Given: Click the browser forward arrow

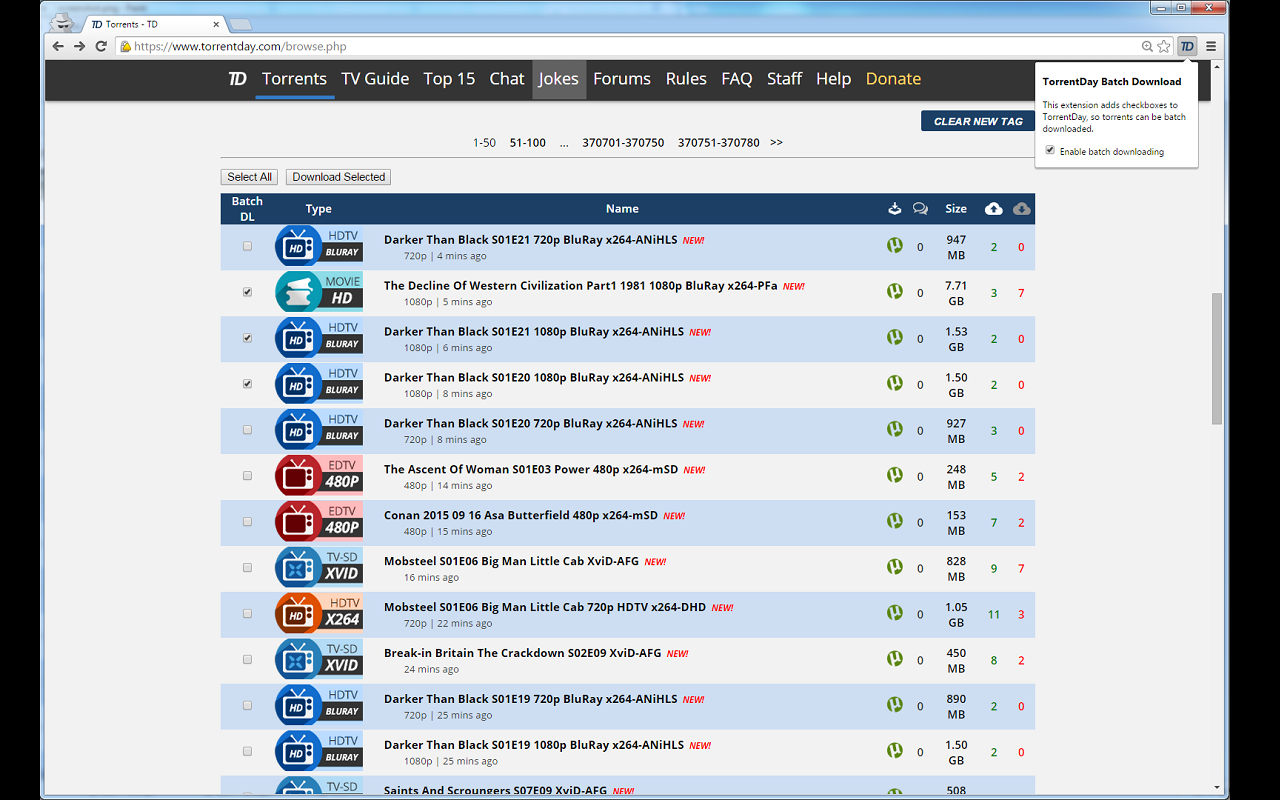Looking at the screenshot, I should click(80, 46).
